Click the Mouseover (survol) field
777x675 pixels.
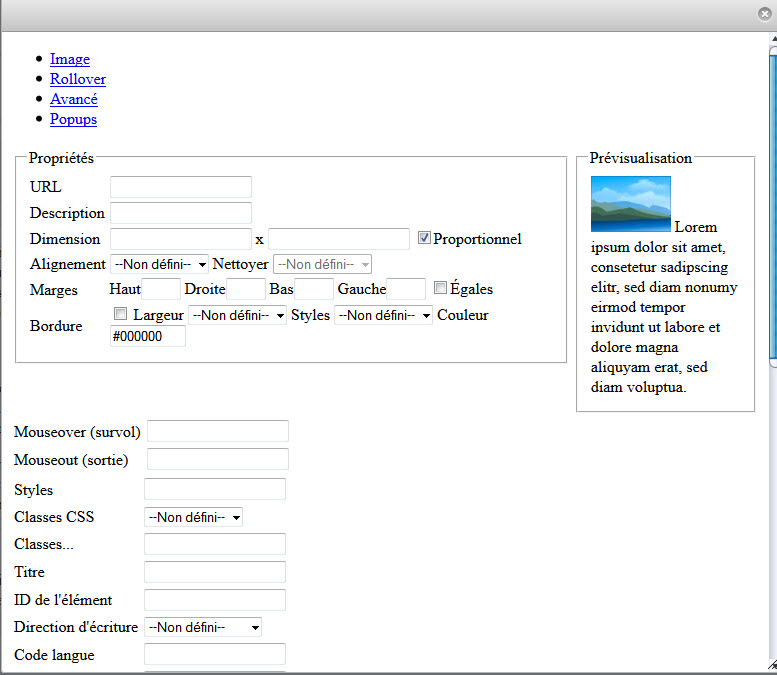[218, 431]
